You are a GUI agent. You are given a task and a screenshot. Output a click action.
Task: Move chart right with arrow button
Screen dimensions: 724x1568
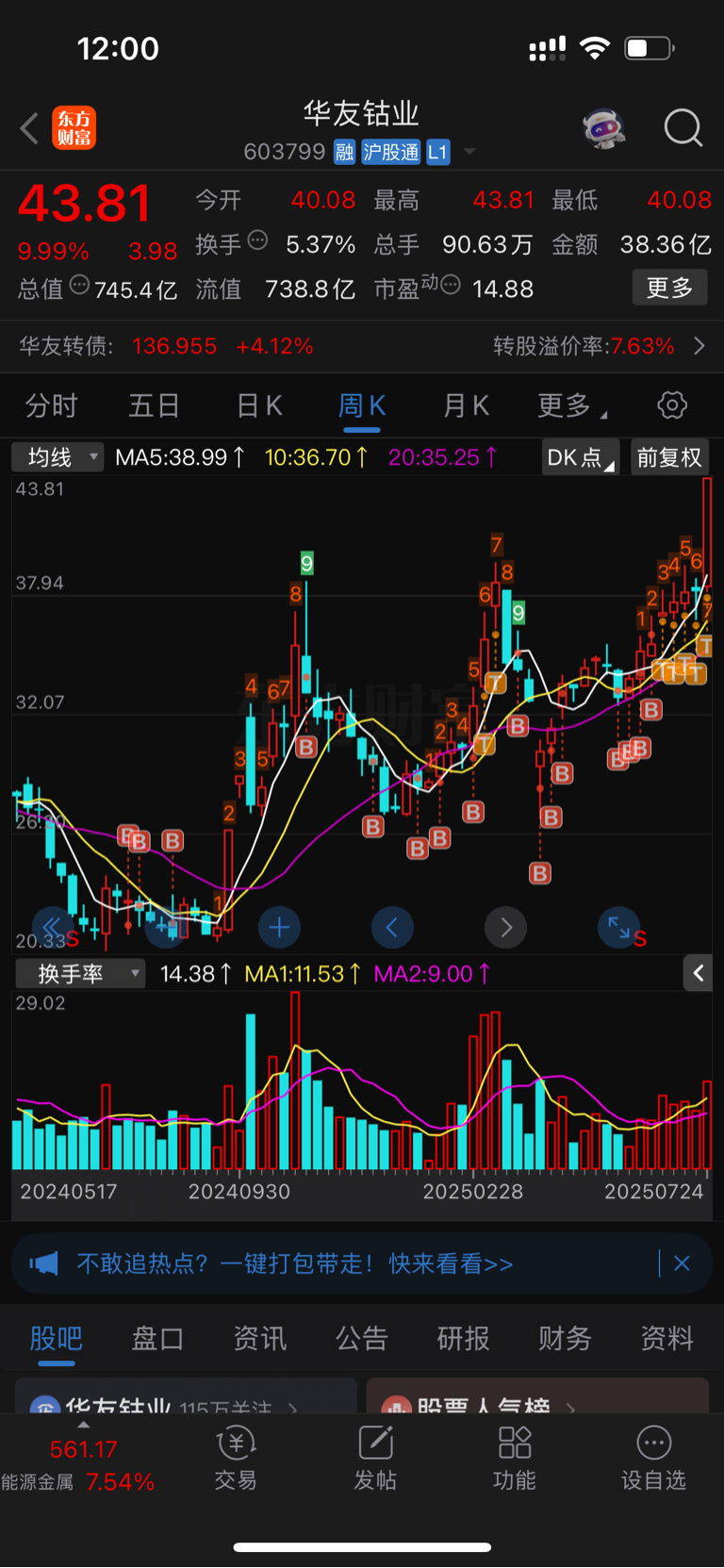[506, 928]
